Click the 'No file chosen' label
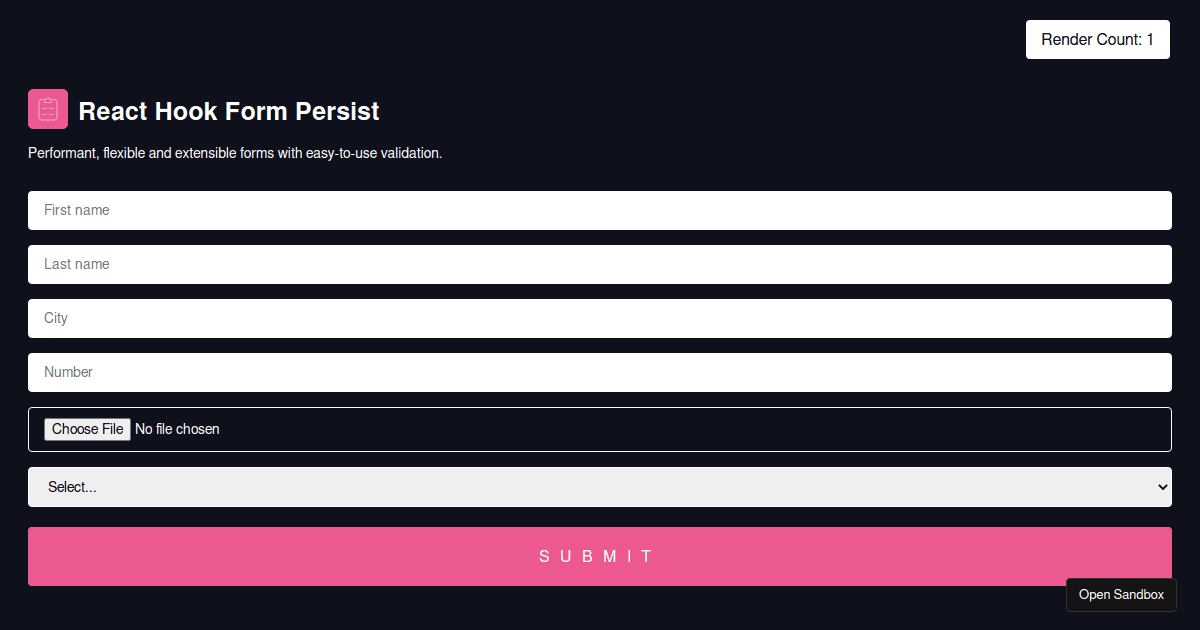Image resolution: width=1200 pixels, height=630 pixels. (x=177, y=429)
